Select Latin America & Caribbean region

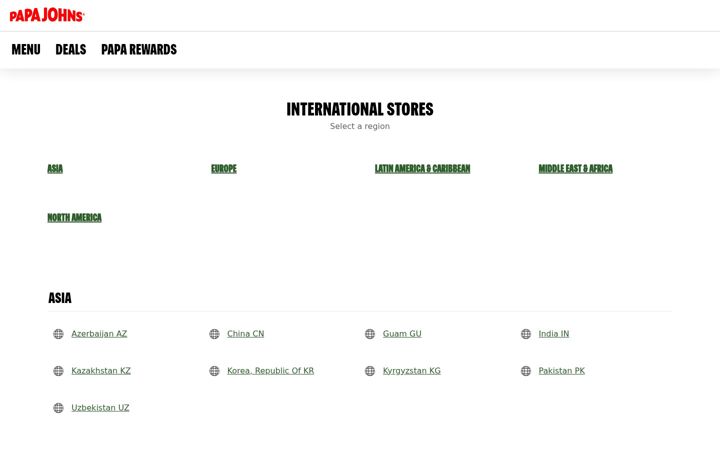[422, 169]
